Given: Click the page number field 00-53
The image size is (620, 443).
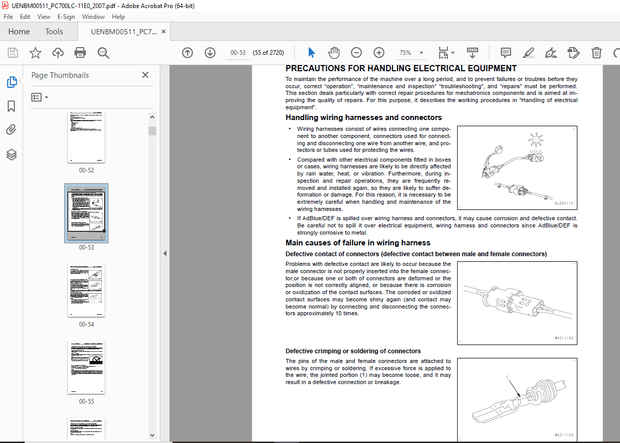Looking at the screenshot, I should tap(238, 53).
